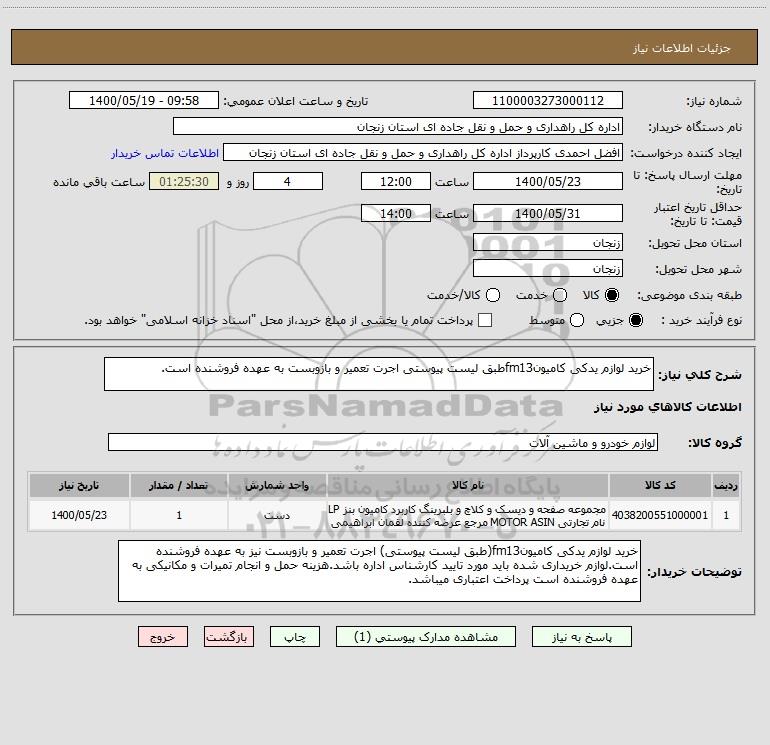Click the ردیف column header
This screenshot has height=745, width=770.
726,485
